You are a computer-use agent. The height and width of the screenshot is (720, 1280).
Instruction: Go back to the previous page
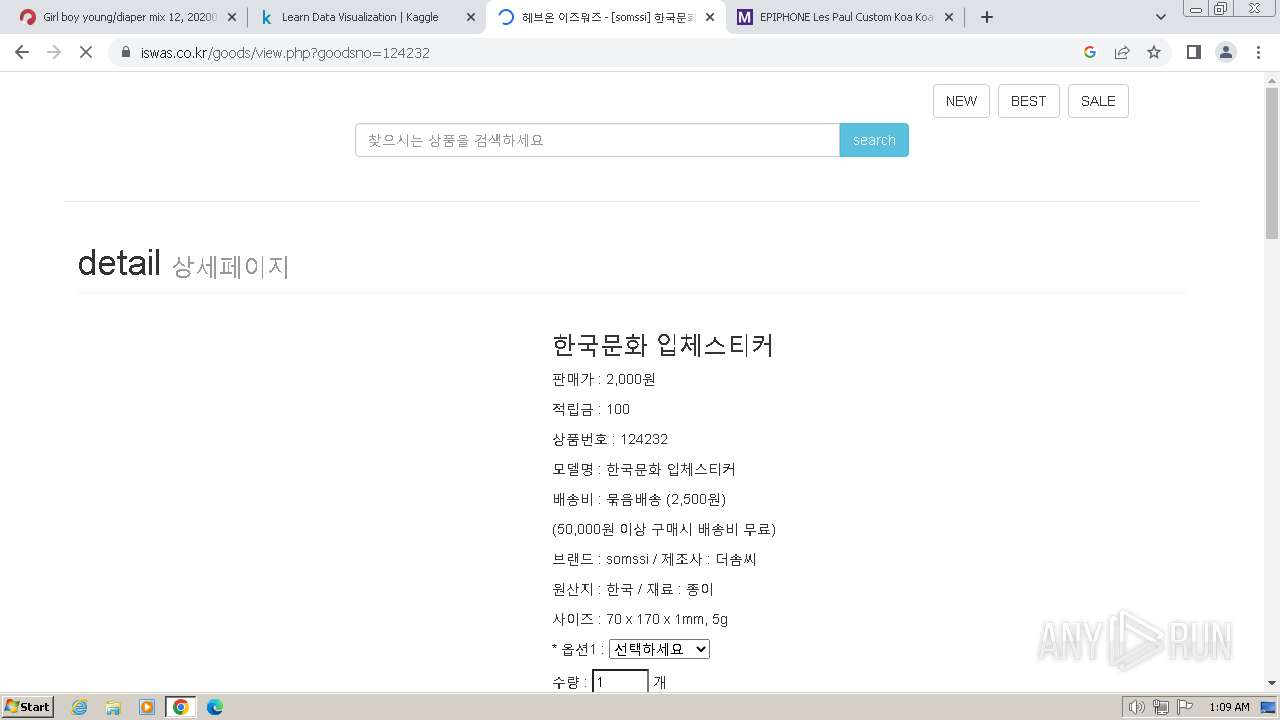tap(22, 52)
